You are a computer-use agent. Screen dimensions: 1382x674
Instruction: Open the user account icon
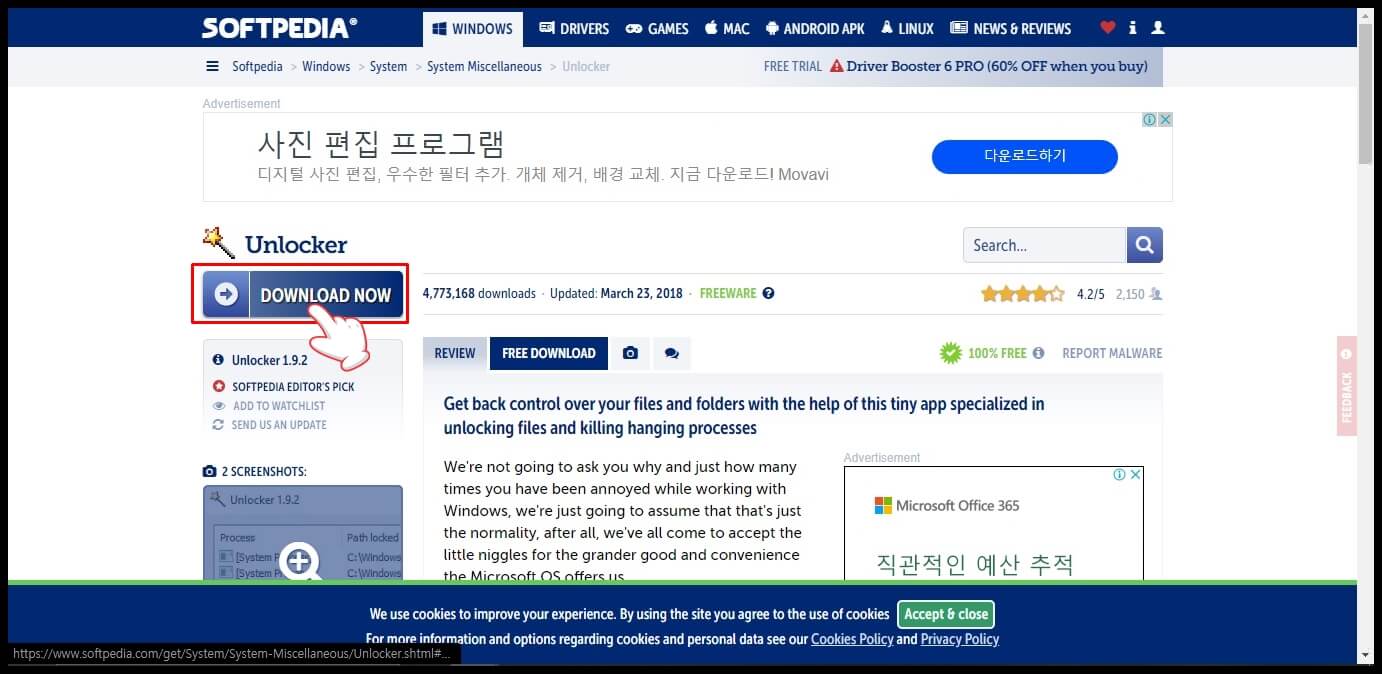click(1158, 28)
